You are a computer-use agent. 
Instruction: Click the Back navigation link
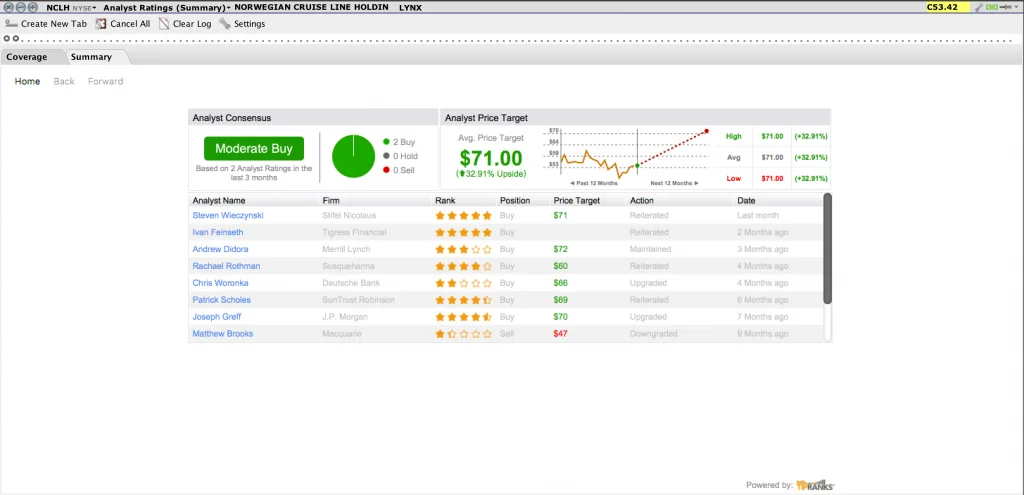pyautogui.click(x=64, y=82)
